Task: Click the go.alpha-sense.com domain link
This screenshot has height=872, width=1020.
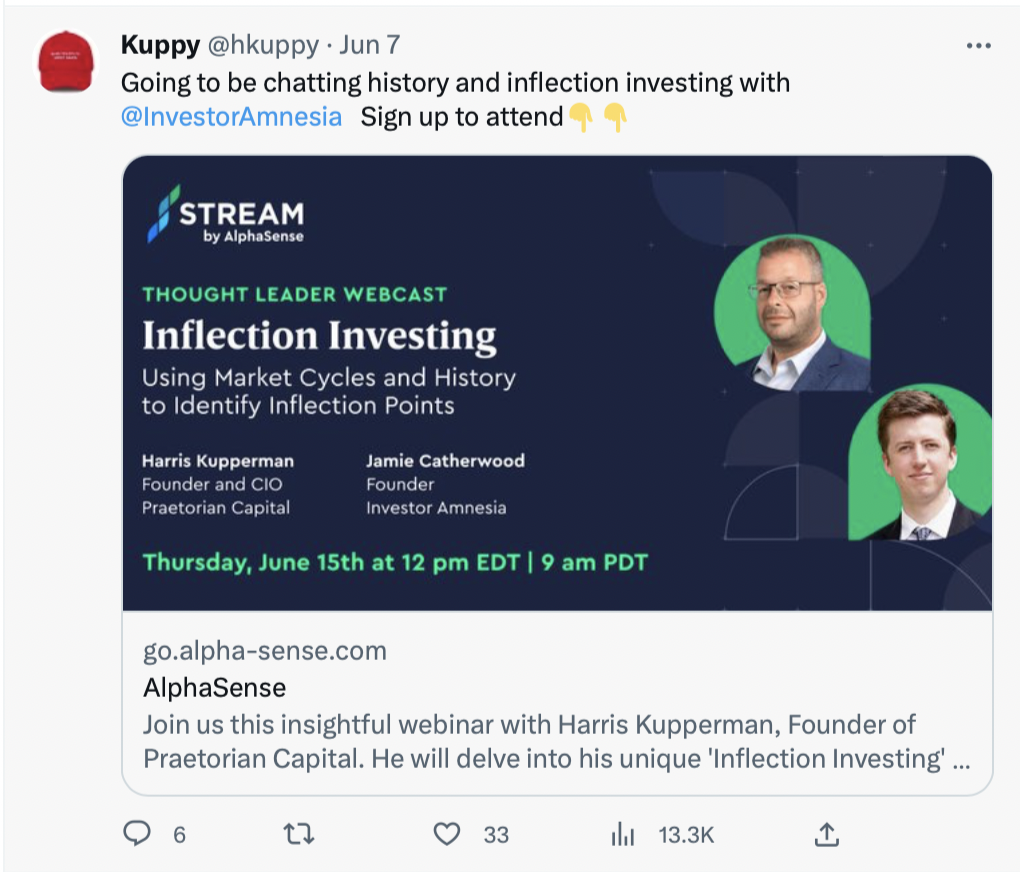Action: (x=264, y=651)
